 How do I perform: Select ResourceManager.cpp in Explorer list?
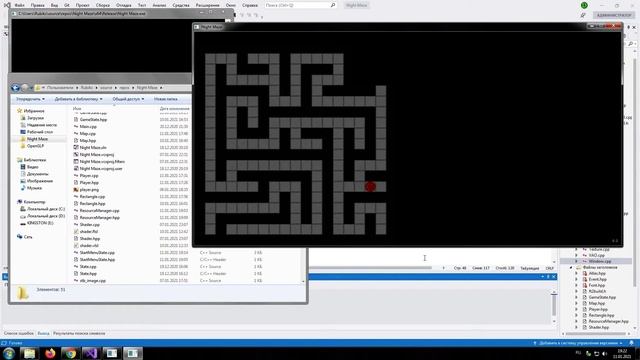(99, 211)
